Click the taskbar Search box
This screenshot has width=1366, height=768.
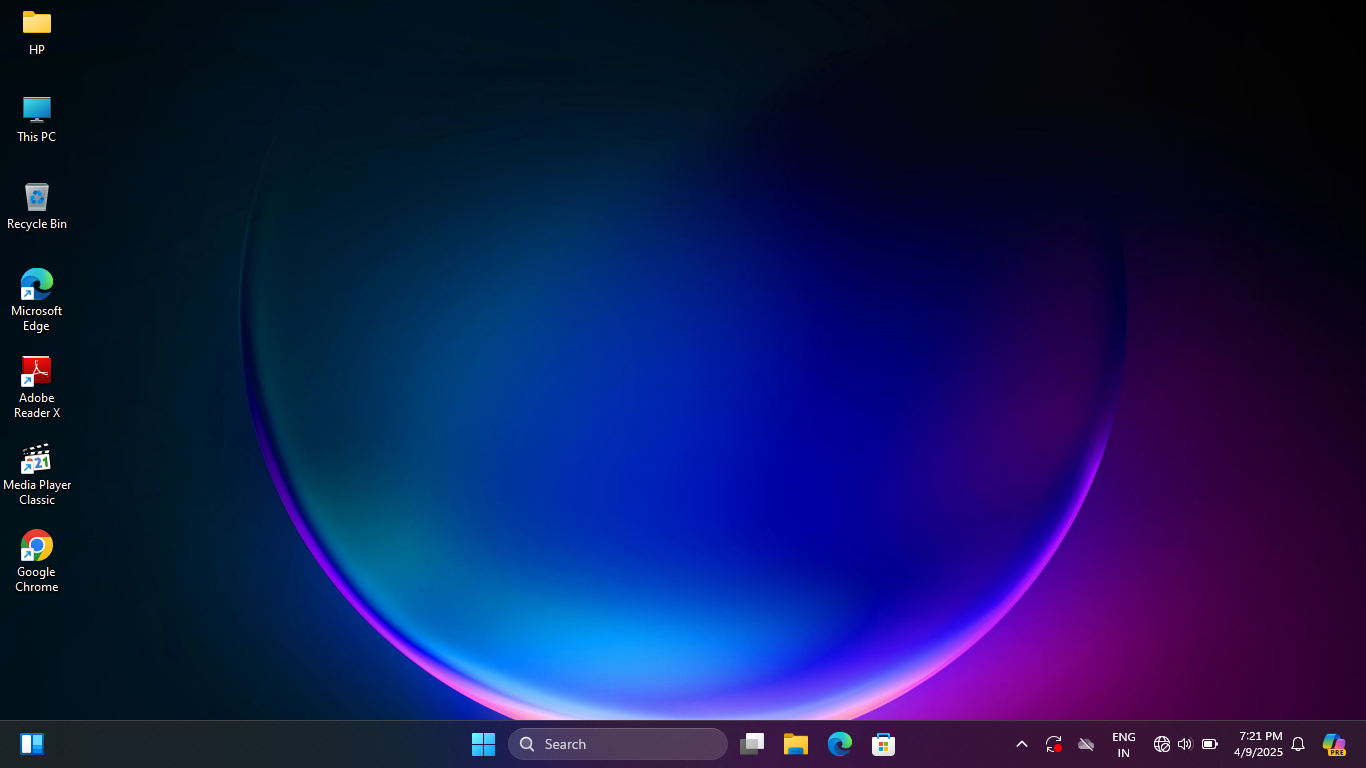pos(618,744)
